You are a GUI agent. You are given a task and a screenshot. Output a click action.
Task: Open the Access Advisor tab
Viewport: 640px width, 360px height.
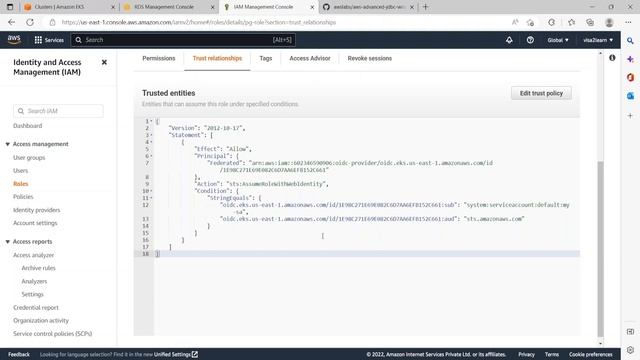coord(310,58)
